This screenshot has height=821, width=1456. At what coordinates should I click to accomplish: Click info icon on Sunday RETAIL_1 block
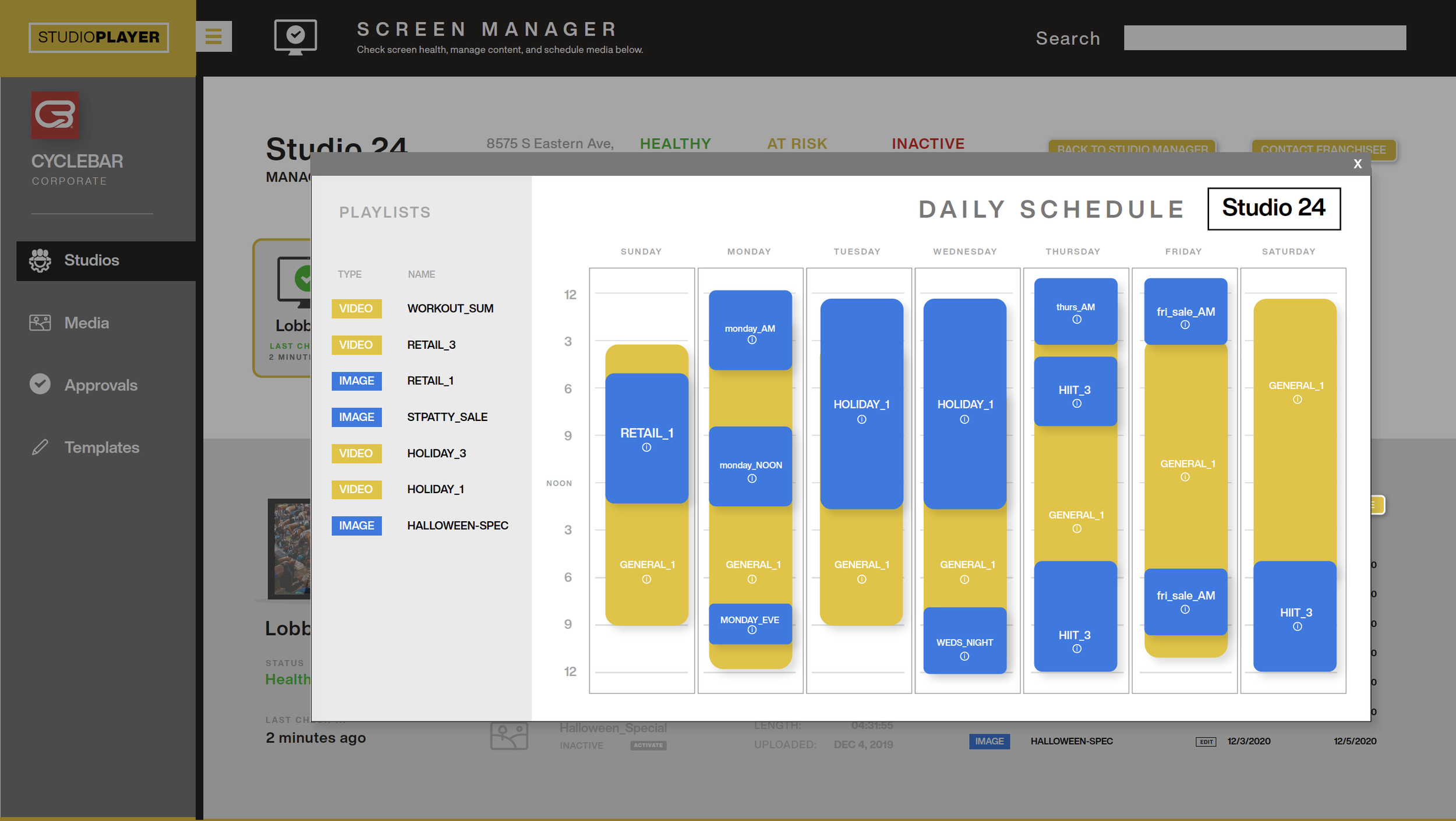[646, 448]
